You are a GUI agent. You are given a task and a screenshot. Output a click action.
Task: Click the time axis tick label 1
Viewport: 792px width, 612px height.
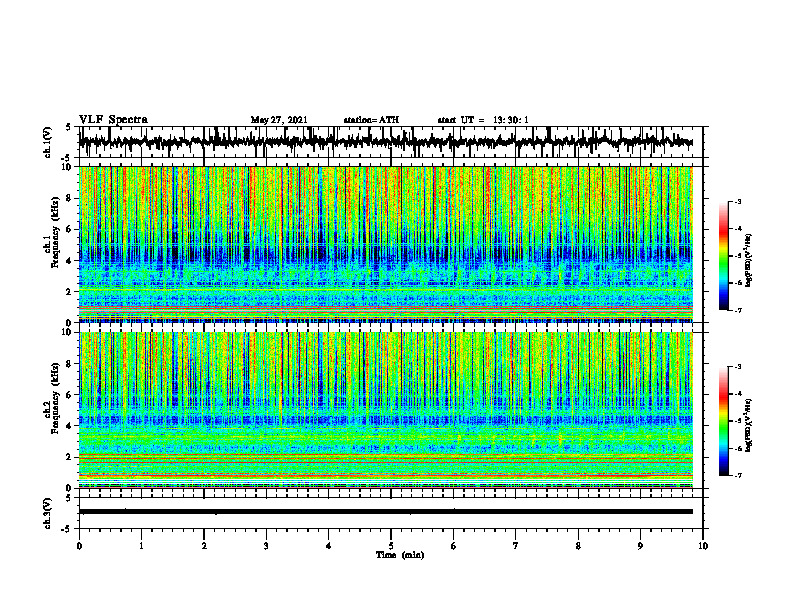(x=141, y=546)
